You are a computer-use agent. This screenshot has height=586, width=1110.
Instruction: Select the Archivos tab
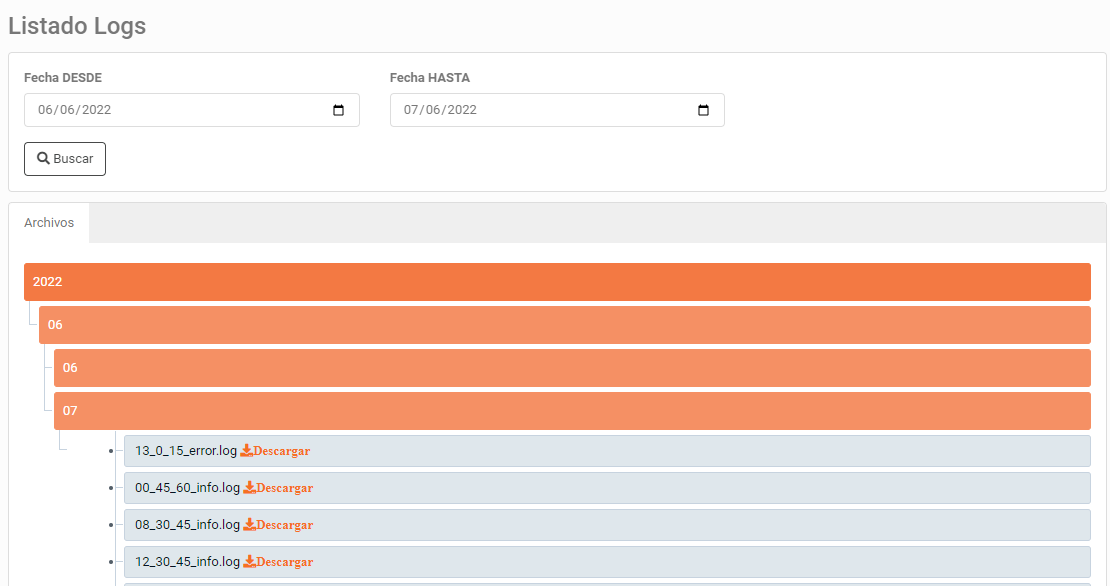(49, 223)
